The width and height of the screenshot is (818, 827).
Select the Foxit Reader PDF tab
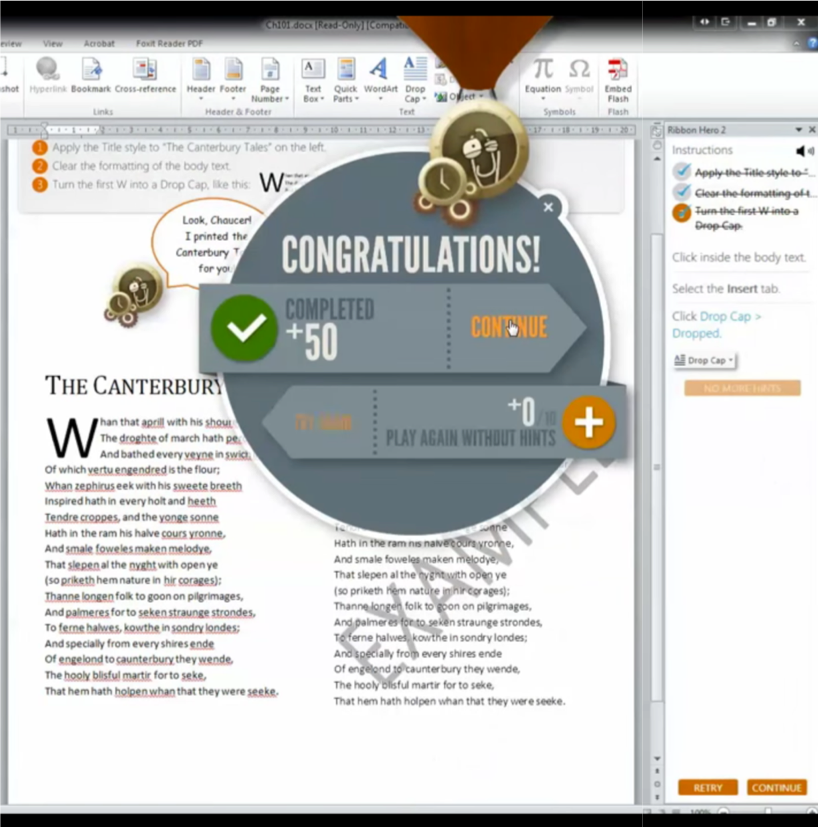click(x=169, y=44)
